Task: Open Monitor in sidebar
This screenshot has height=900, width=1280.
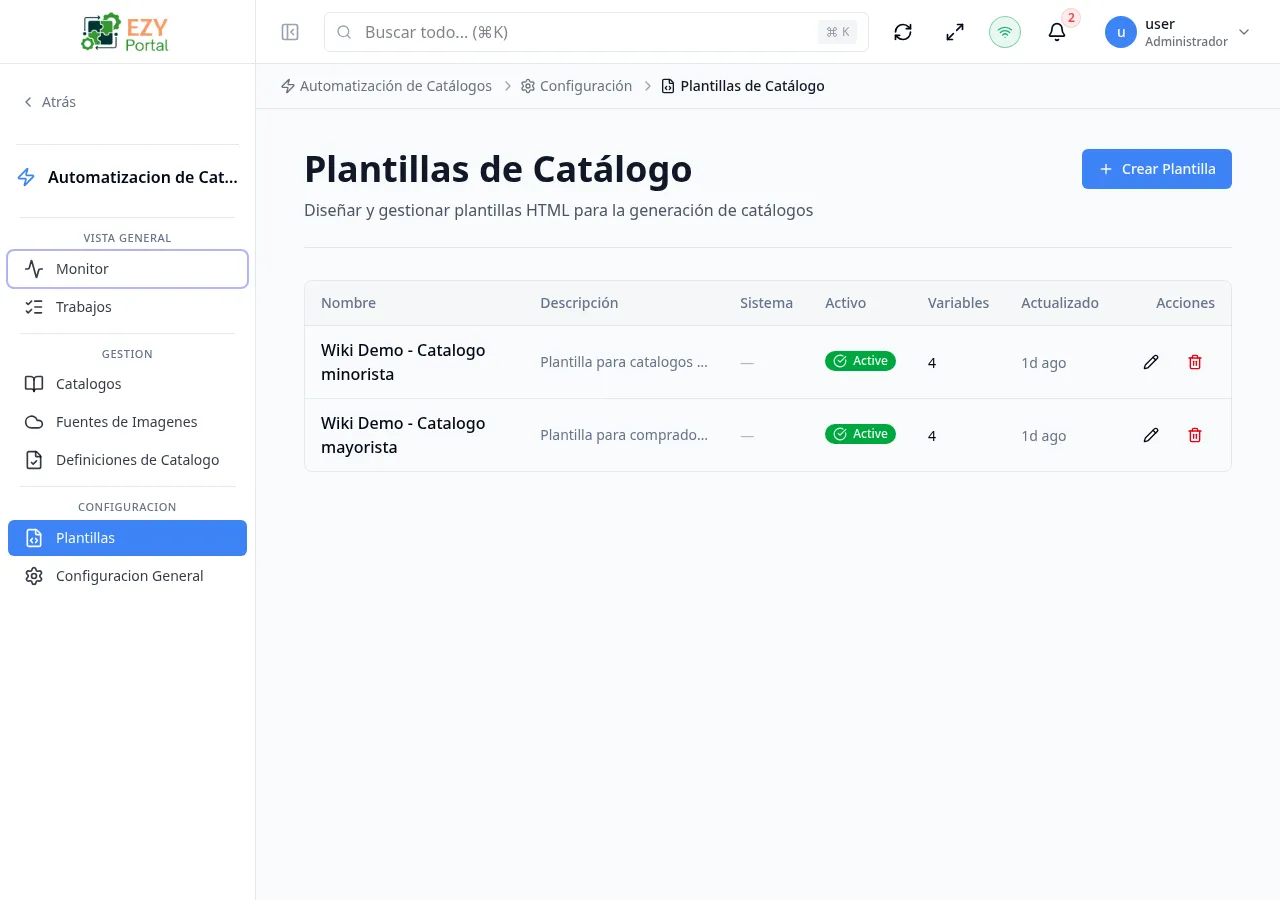Action: click(127, 269)
